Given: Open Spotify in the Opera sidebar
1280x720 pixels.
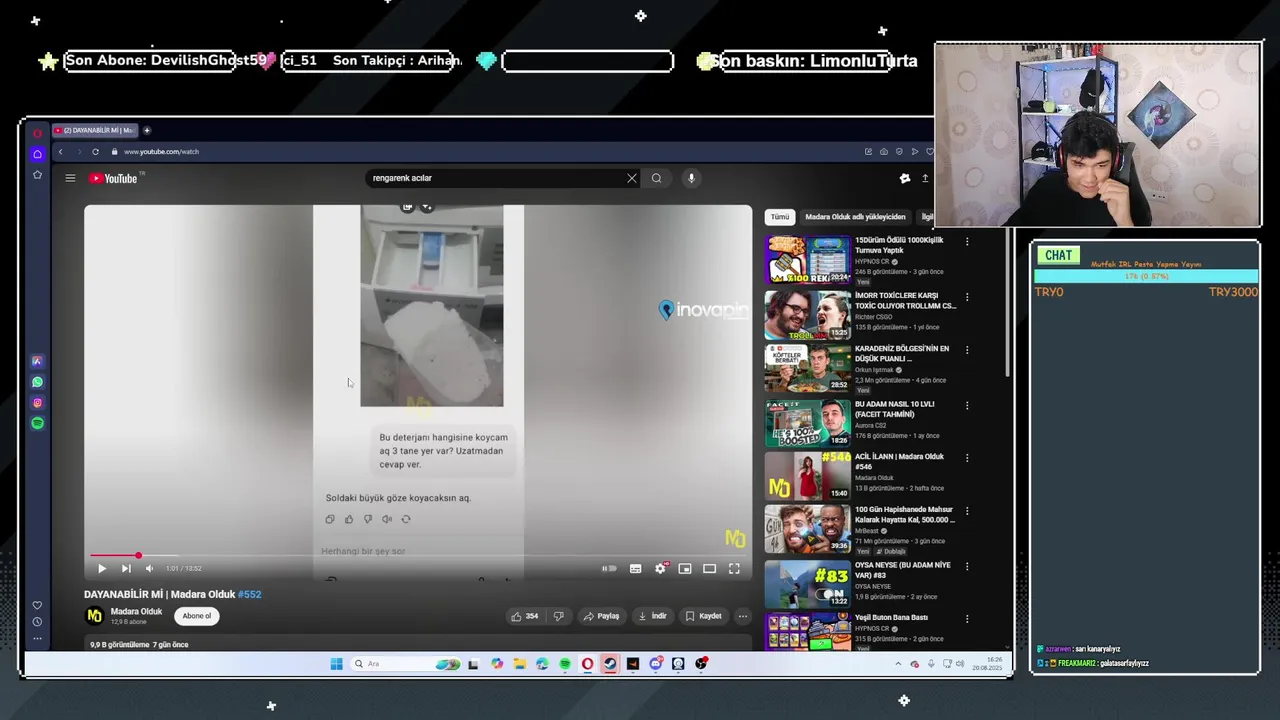Looking at the screenshot, I should pyautogui.click(x=37, y=423).
